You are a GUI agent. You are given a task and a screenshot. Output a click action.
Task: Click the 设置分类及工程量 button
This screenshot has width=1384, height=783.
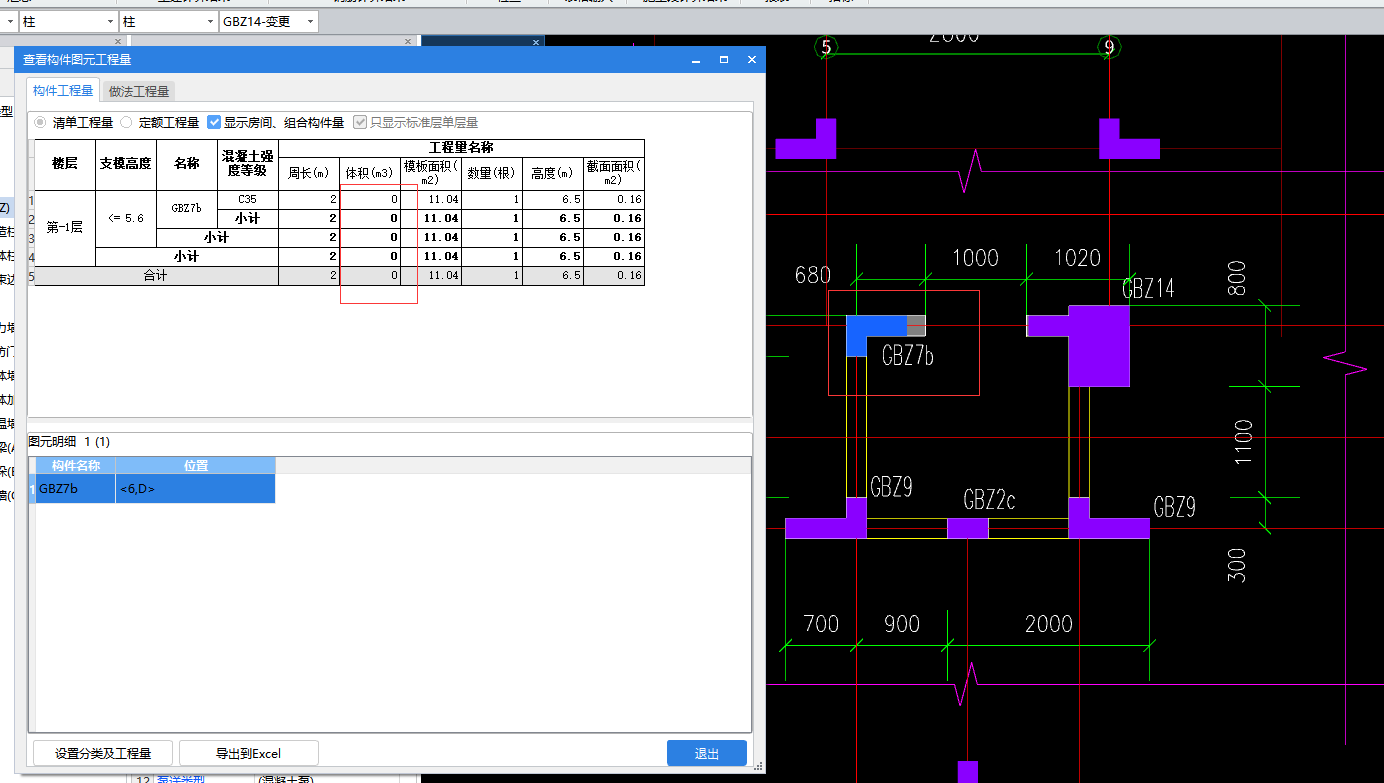pos(103,753)
